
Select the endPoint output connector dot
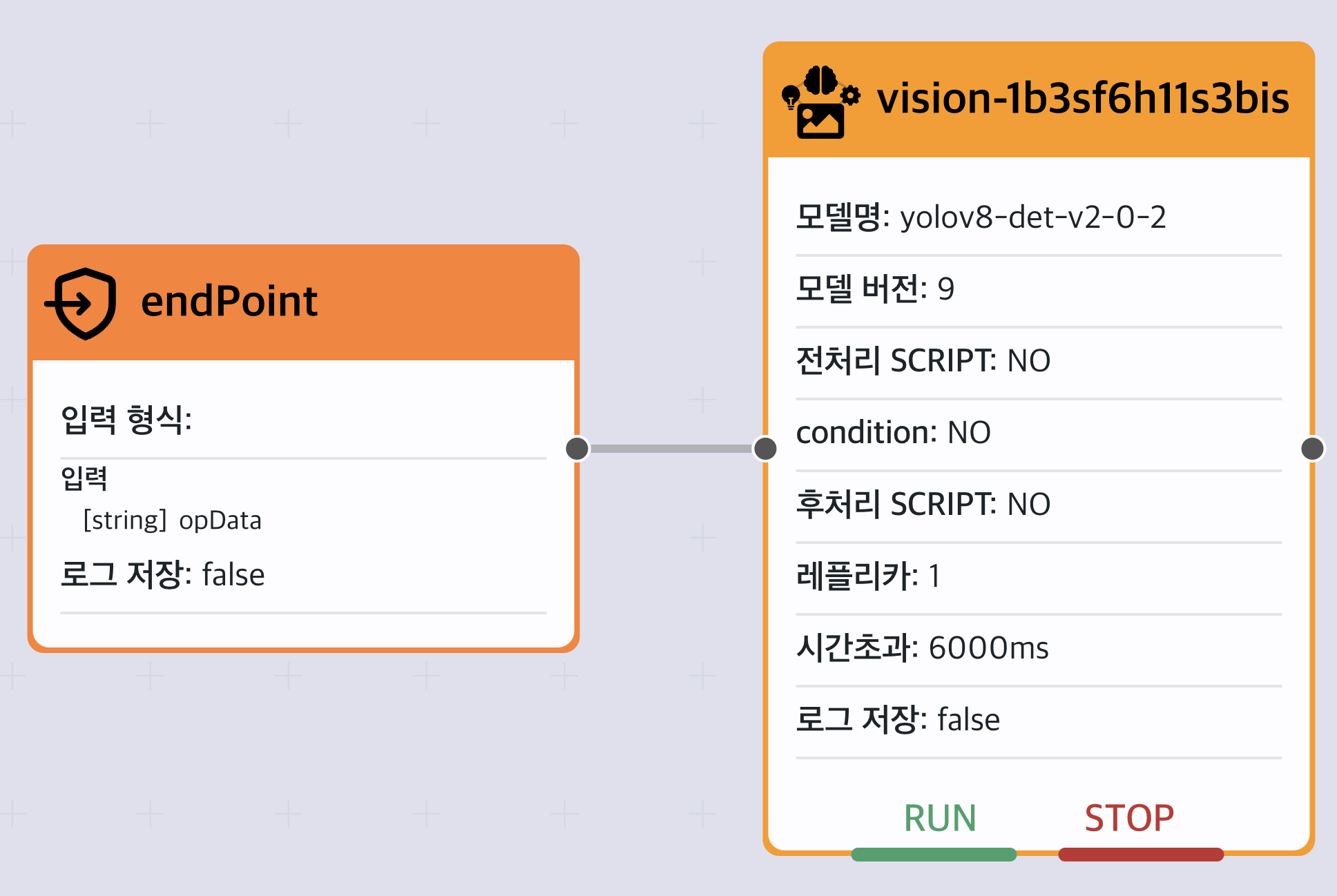coord(577,449)
